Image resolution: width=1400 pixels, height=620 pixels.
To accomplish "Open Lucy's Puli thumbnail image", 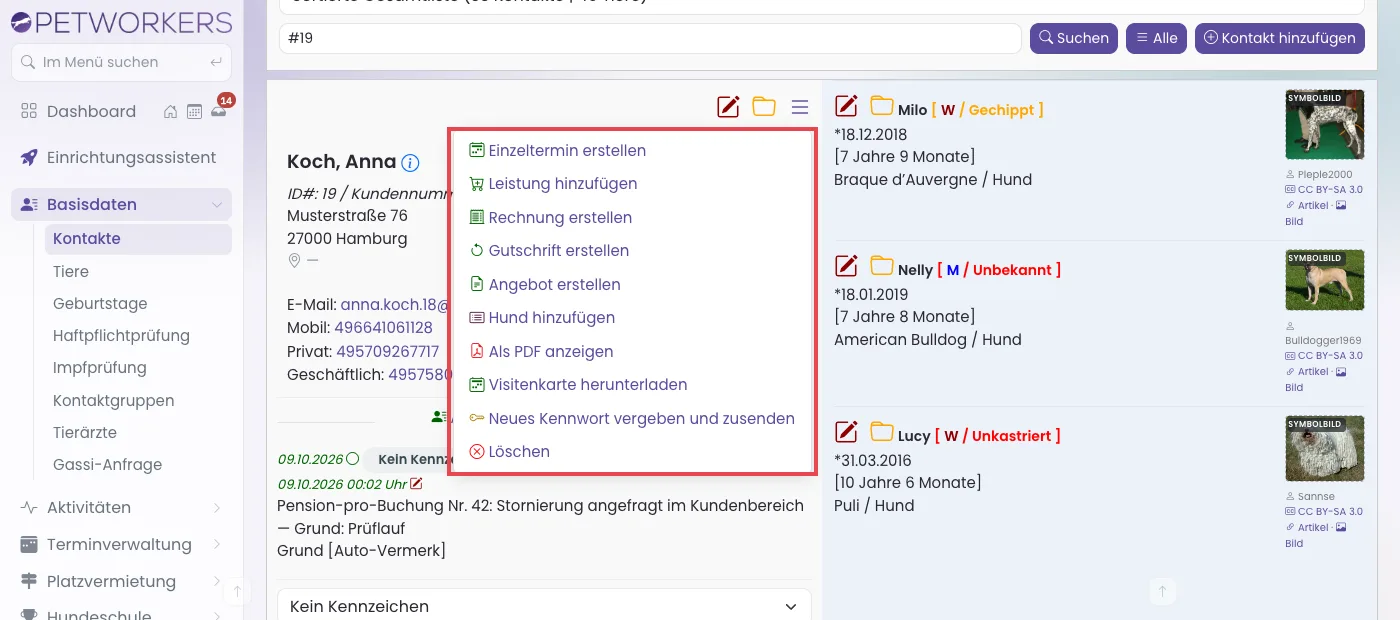I will coord(1325,449).
